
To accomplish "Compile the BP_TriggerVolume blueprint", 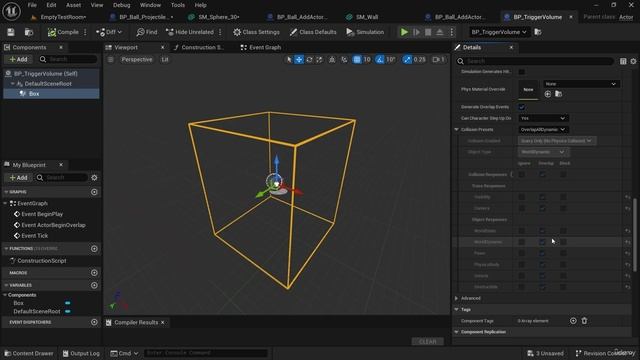I will coord(63,32).
